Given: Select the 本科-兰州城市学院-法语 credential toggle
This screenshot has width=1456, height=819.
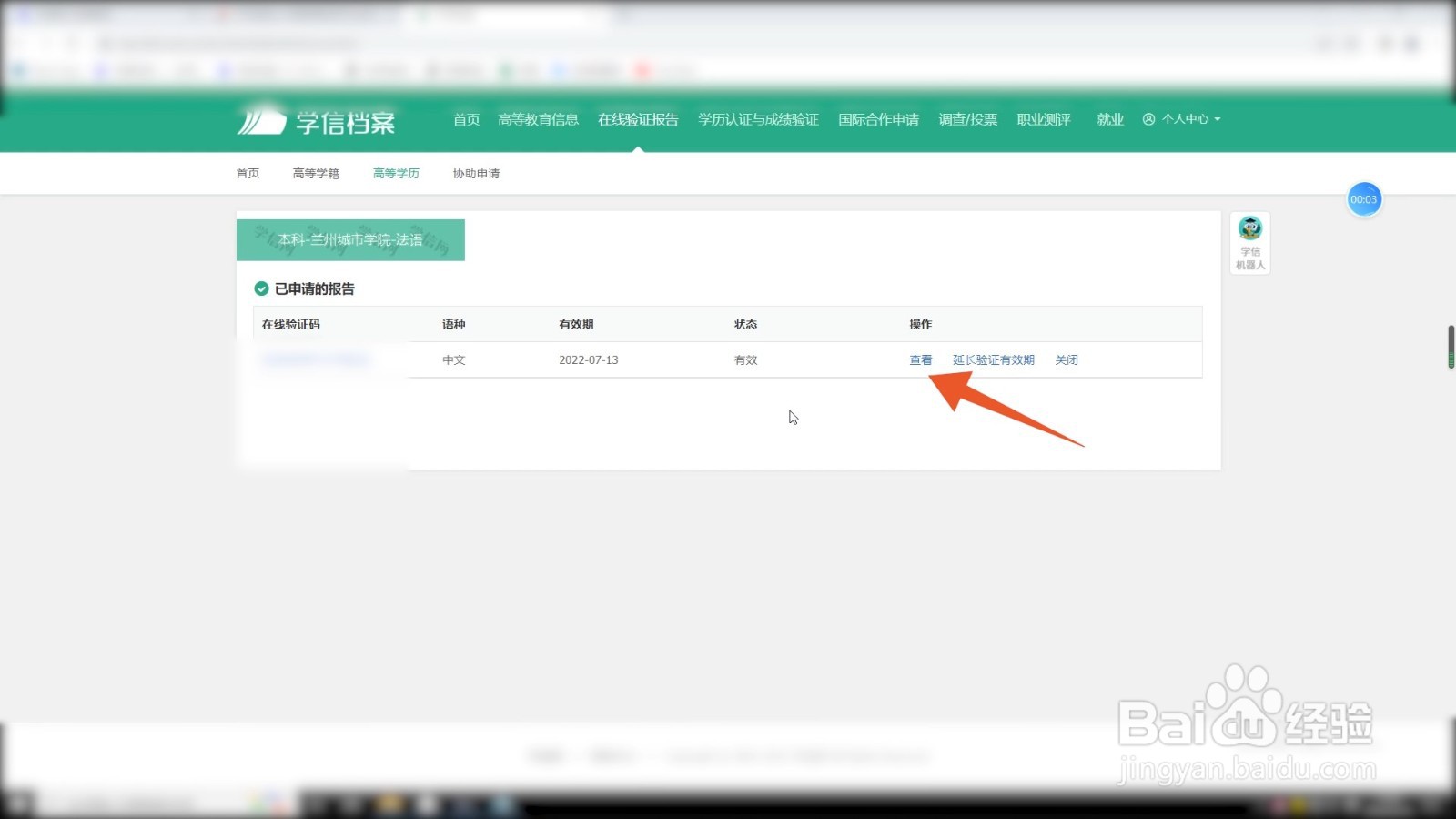Looking at the screenshot, I should [x=350, y=239].
